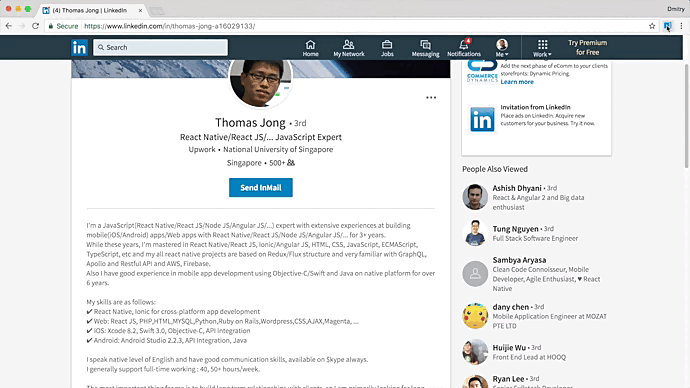Open the Messaging icon

(425, 48)
